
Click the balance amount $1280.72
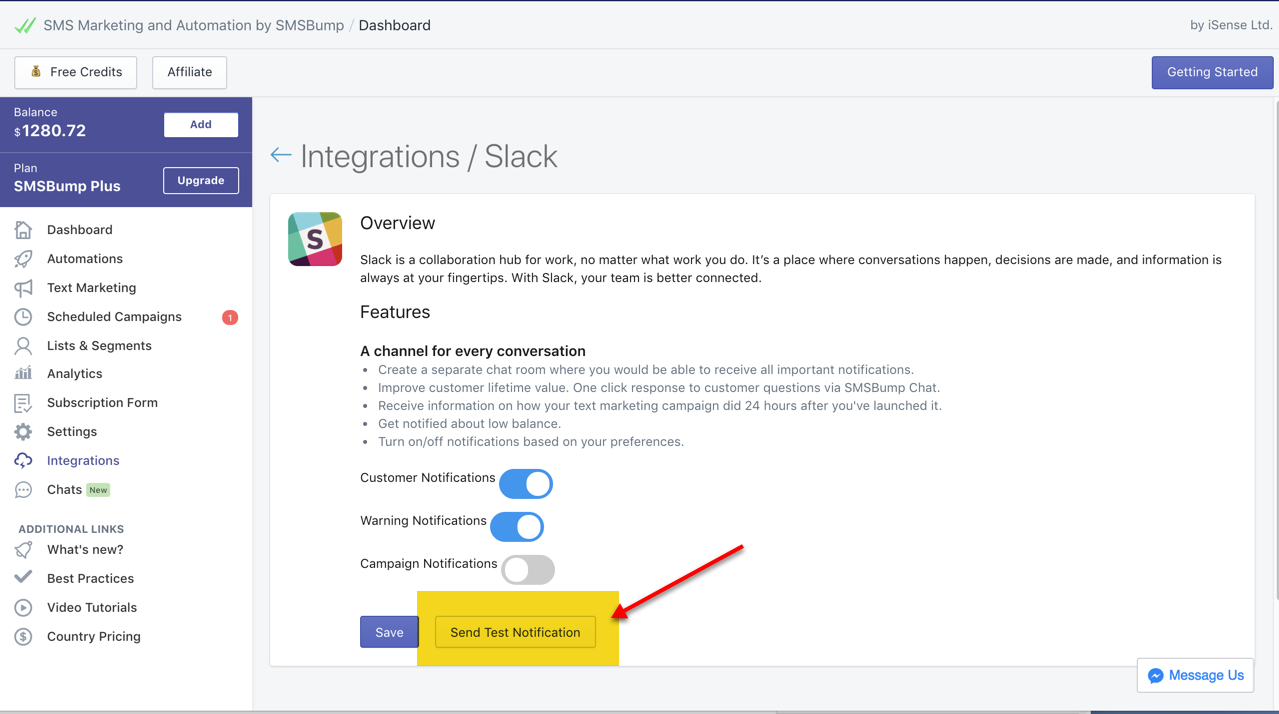click(50, 131)
